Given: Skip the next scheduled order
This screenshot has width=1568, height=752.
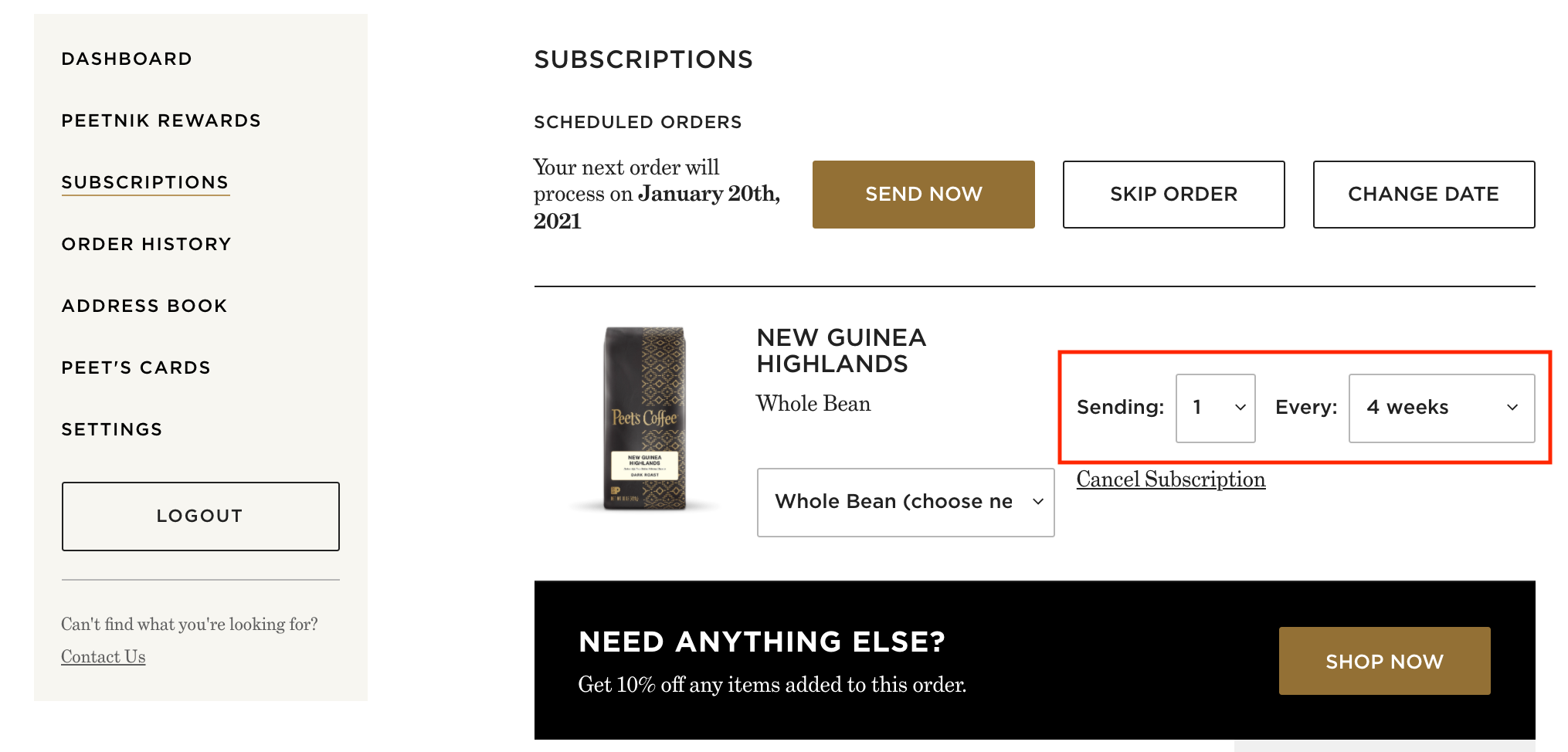Looking at the screenshot, I should coord(1173,194).
